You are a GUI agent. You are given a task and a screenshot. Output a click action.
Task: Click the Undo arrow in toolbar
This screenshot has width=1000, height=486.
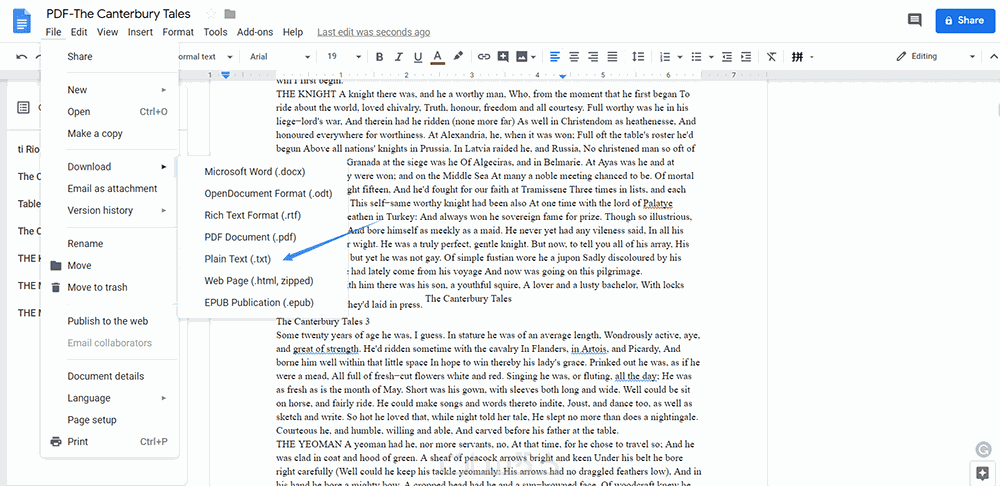[x=22, y=57]
